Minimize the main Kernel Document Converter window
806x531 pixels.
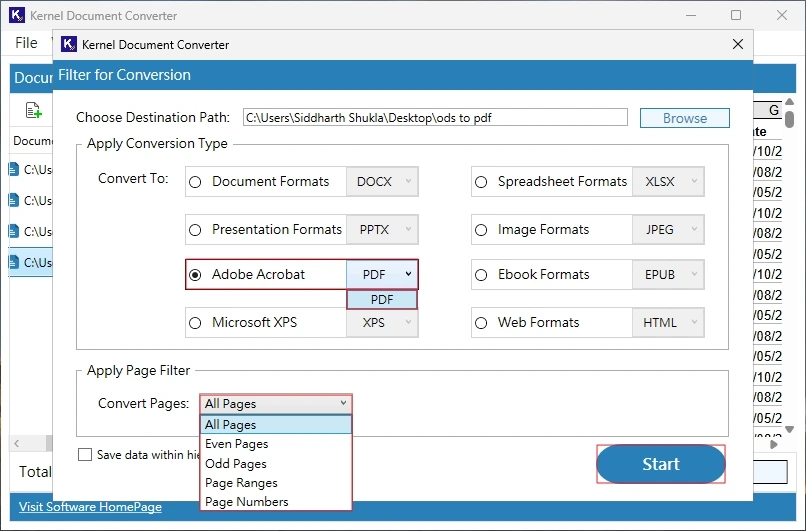click(x=691, y=15)
